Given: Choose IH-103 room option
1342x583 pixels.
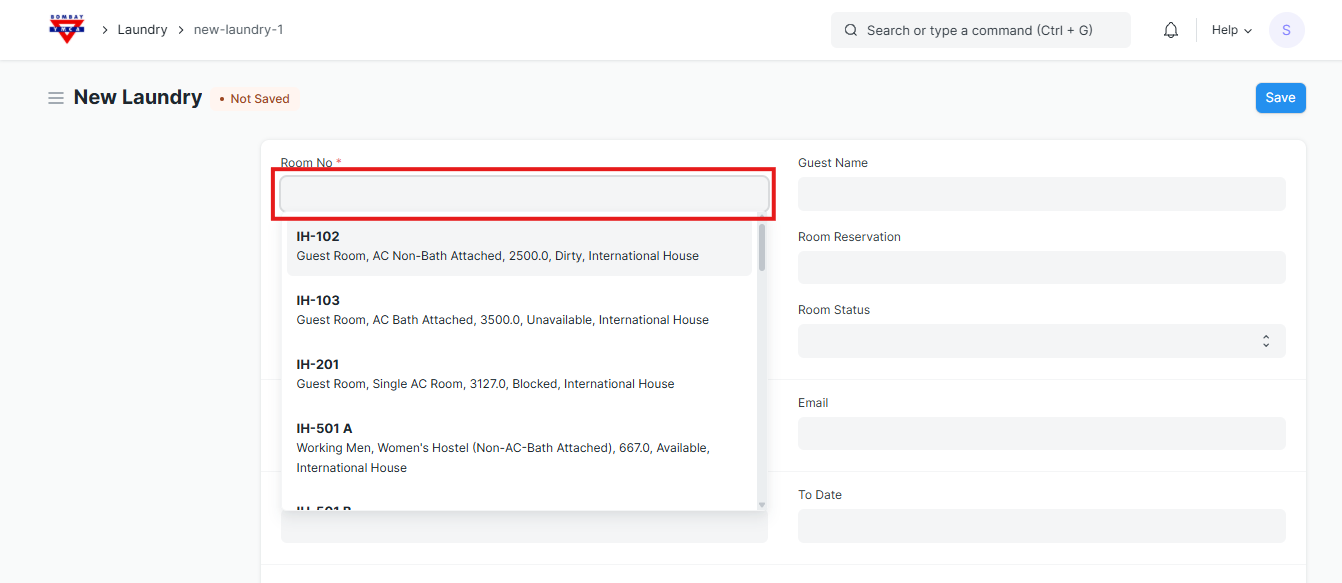Looking at the screenshot, I should (x=519, y=310).
